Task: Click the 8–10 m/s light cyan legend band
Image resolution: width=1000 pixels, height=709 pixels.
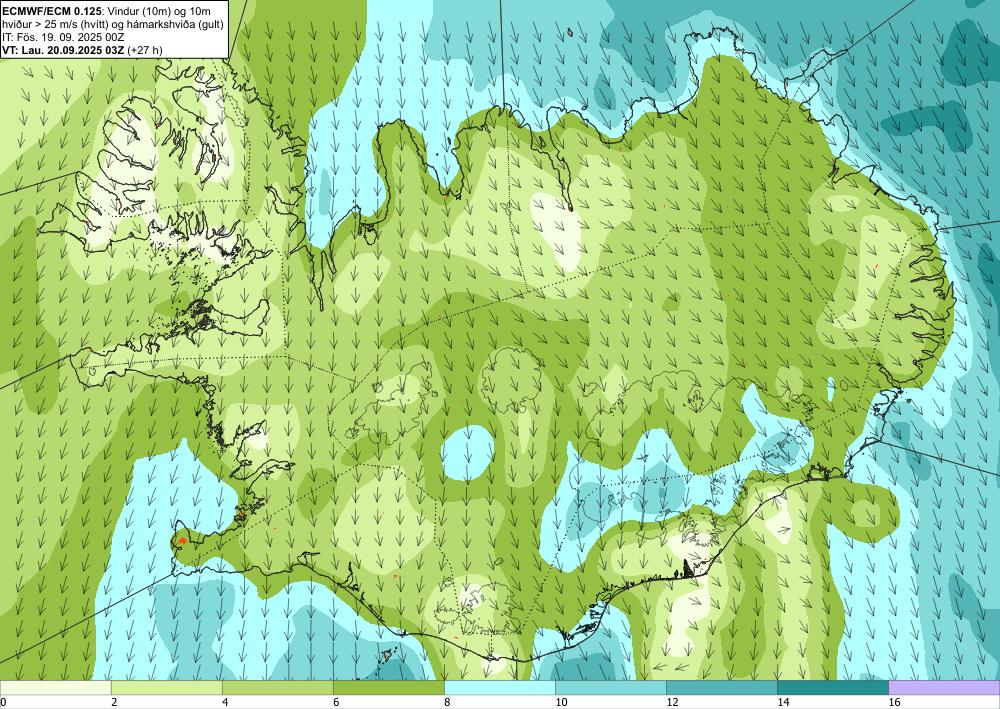Action: click(500, 687)
